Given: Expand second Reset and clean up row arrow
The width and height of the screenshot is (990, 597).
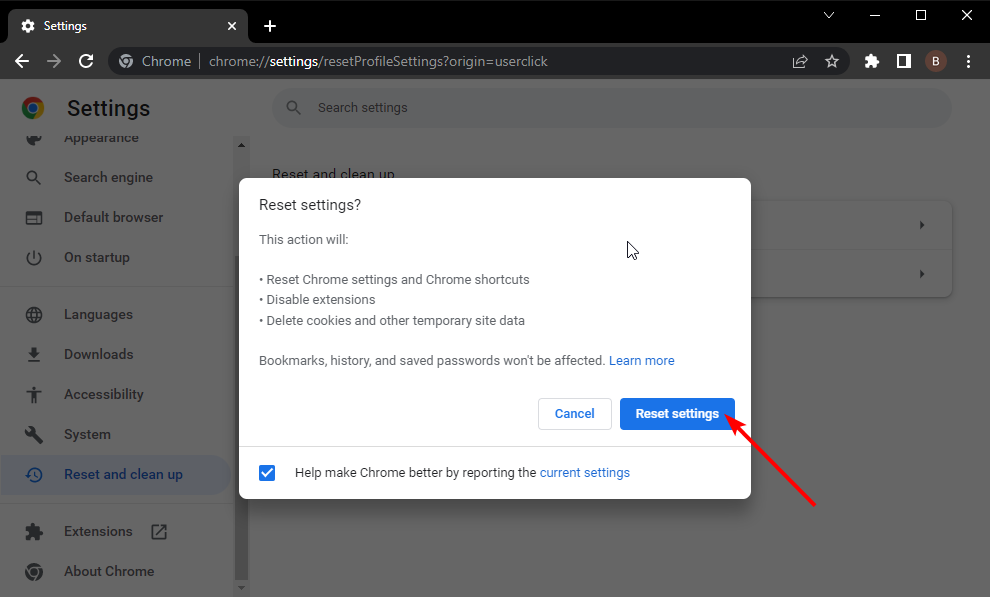Looking at the screenshot, I should (921, 274).
